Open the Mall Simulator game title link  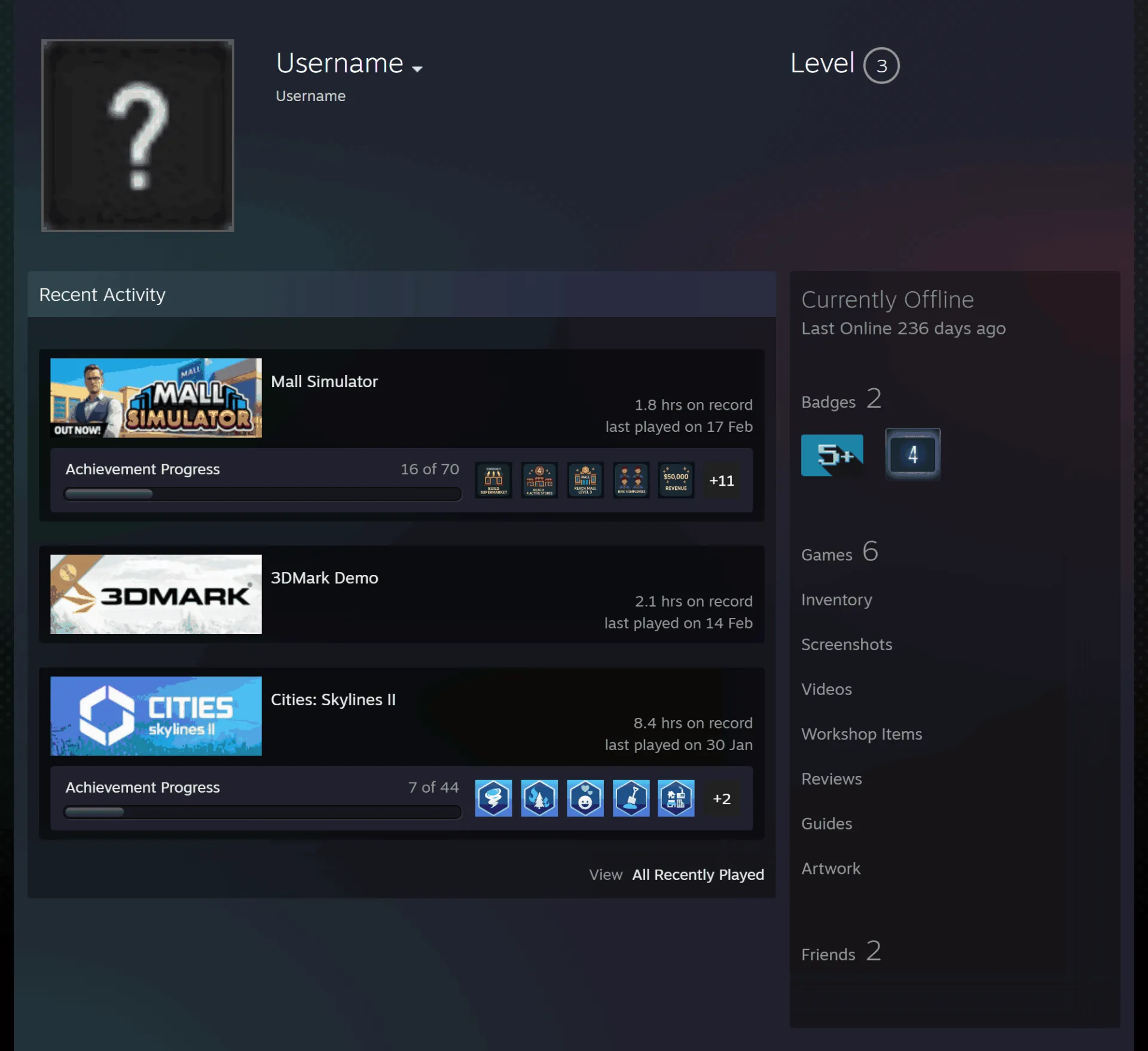coord(324,382)
